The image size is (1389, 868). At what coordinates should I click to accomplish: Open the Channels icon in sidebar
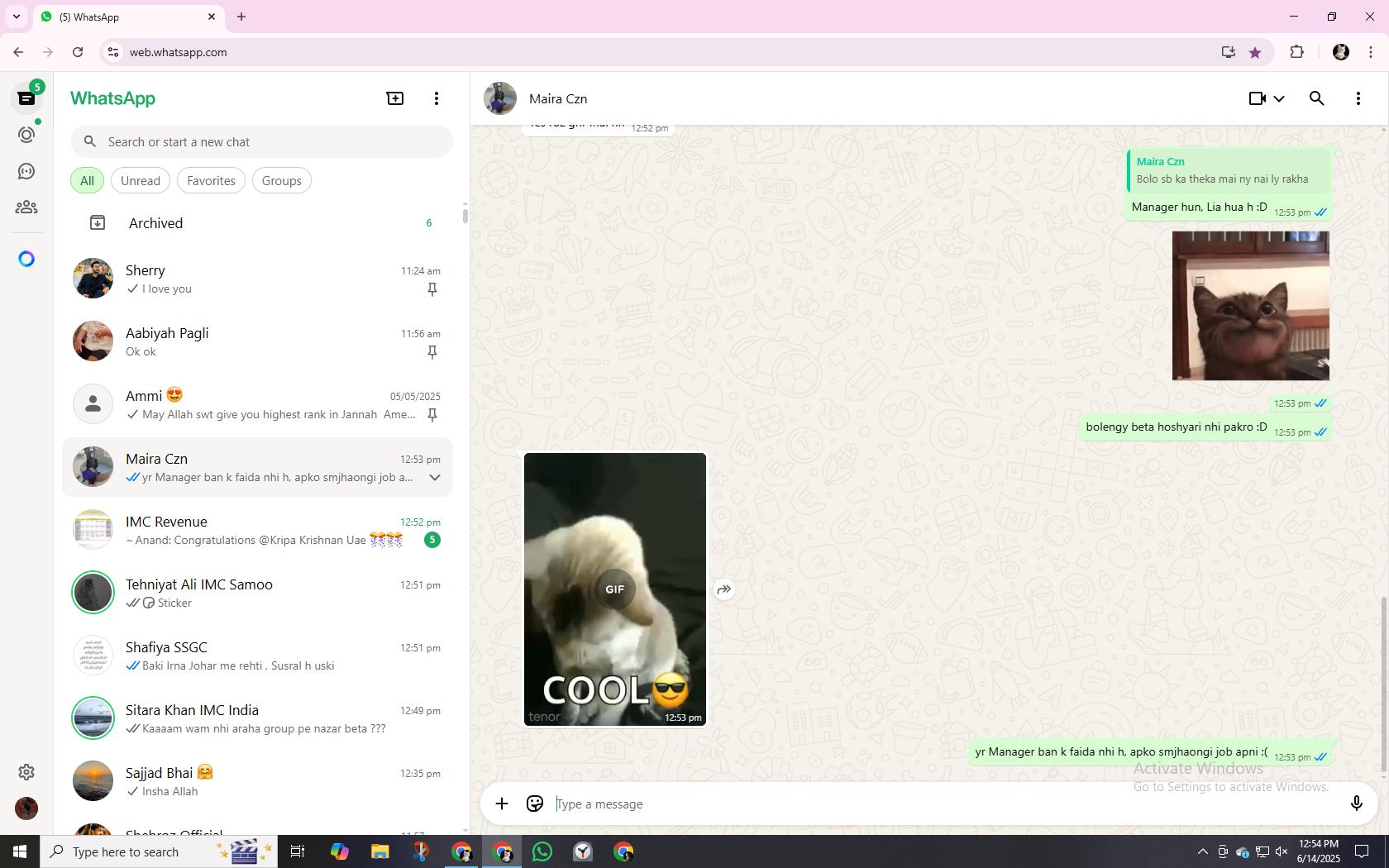click(26, 171)
